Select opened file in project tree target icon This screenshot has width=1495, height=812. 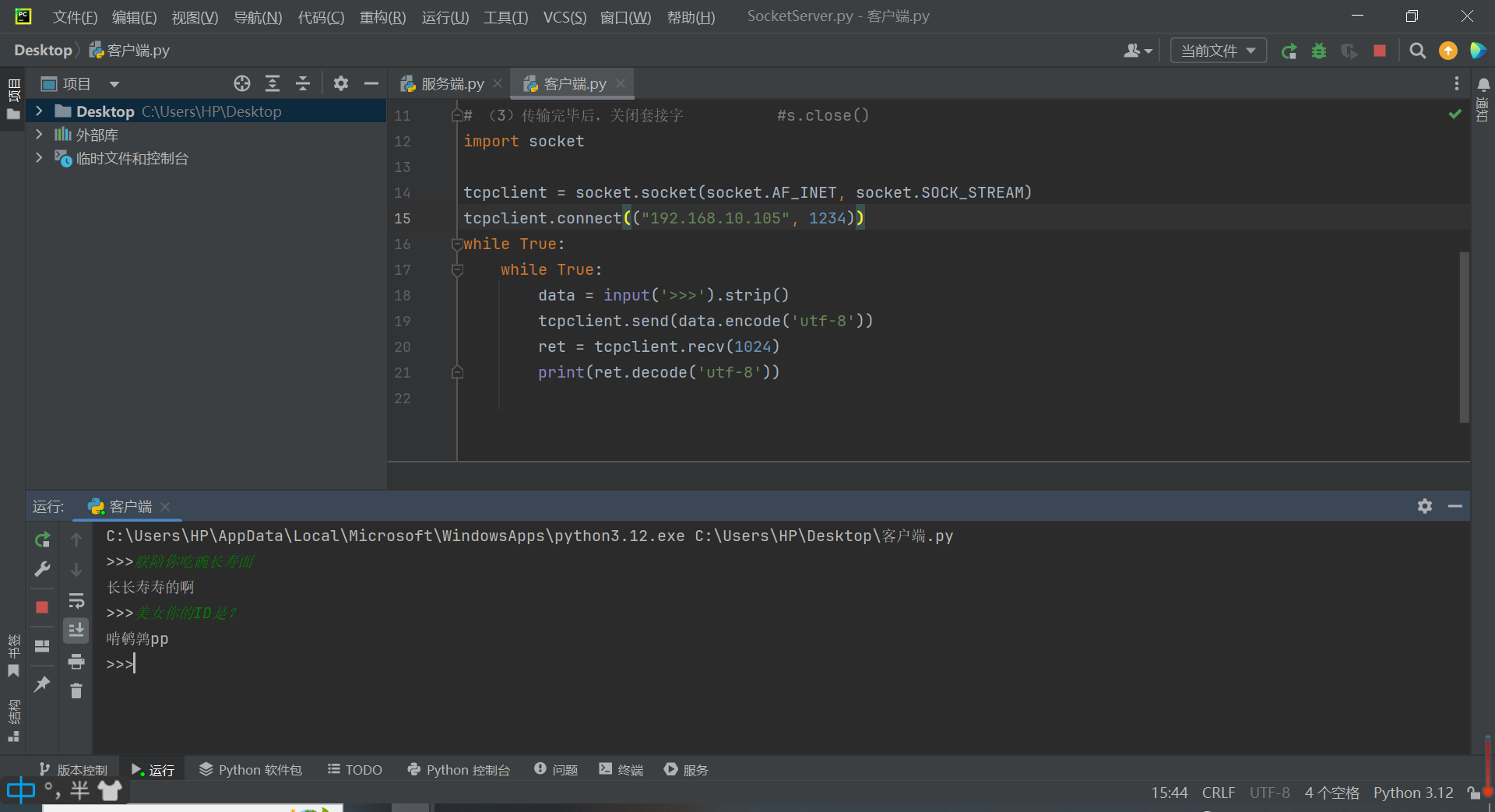tap(242, 83)
